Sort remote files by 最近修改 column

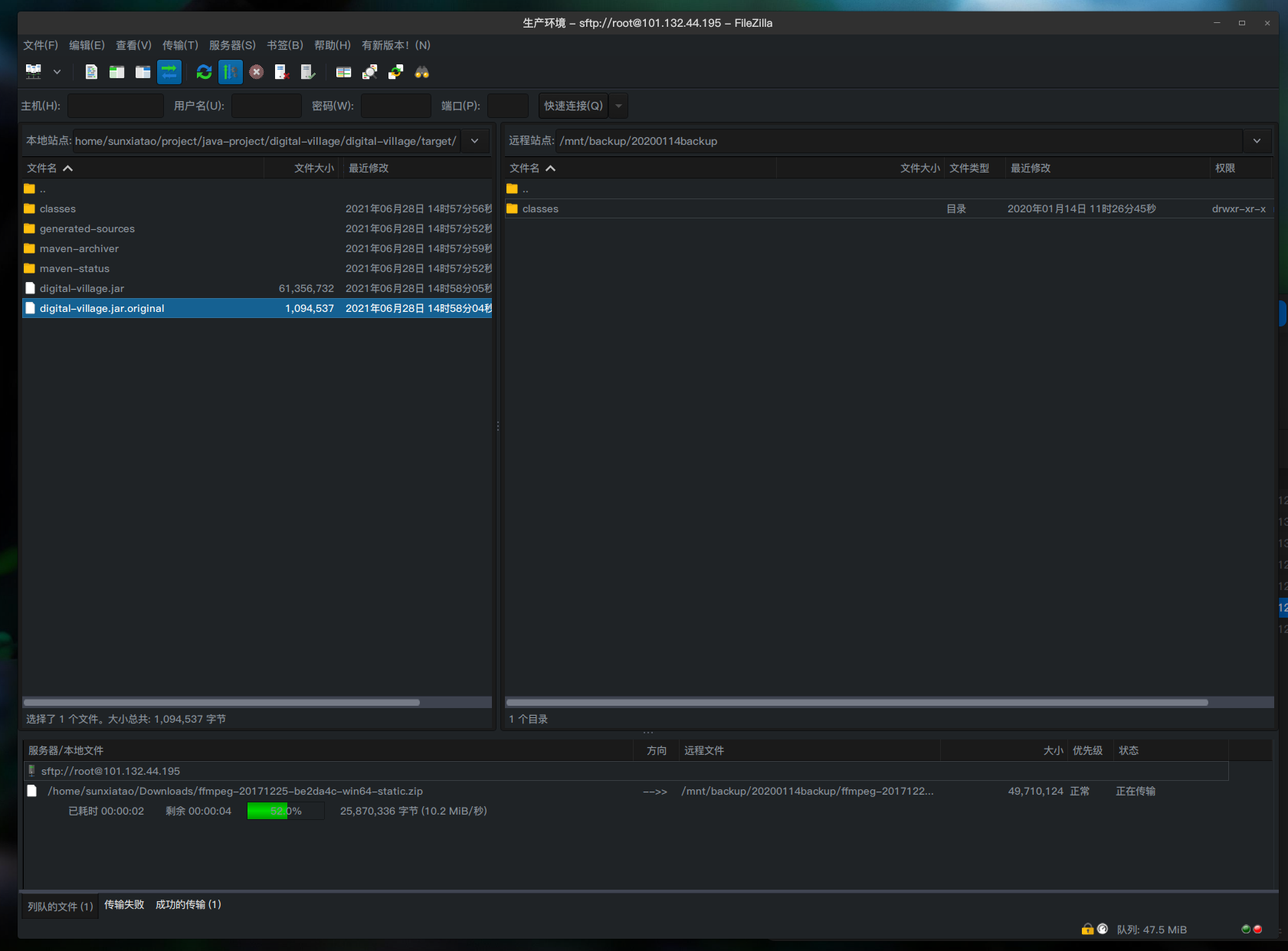tap(1031, 168)
